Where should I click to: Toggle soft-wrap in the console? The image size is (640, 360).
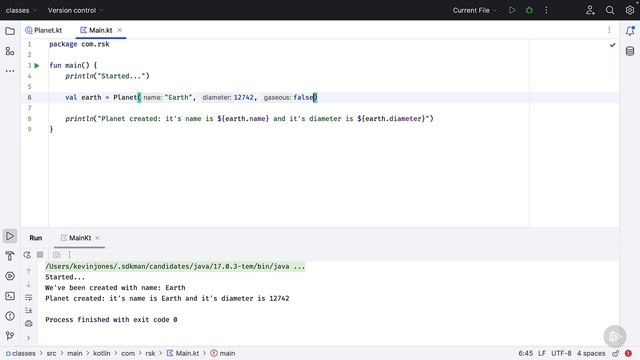click(x=29, y=297)
